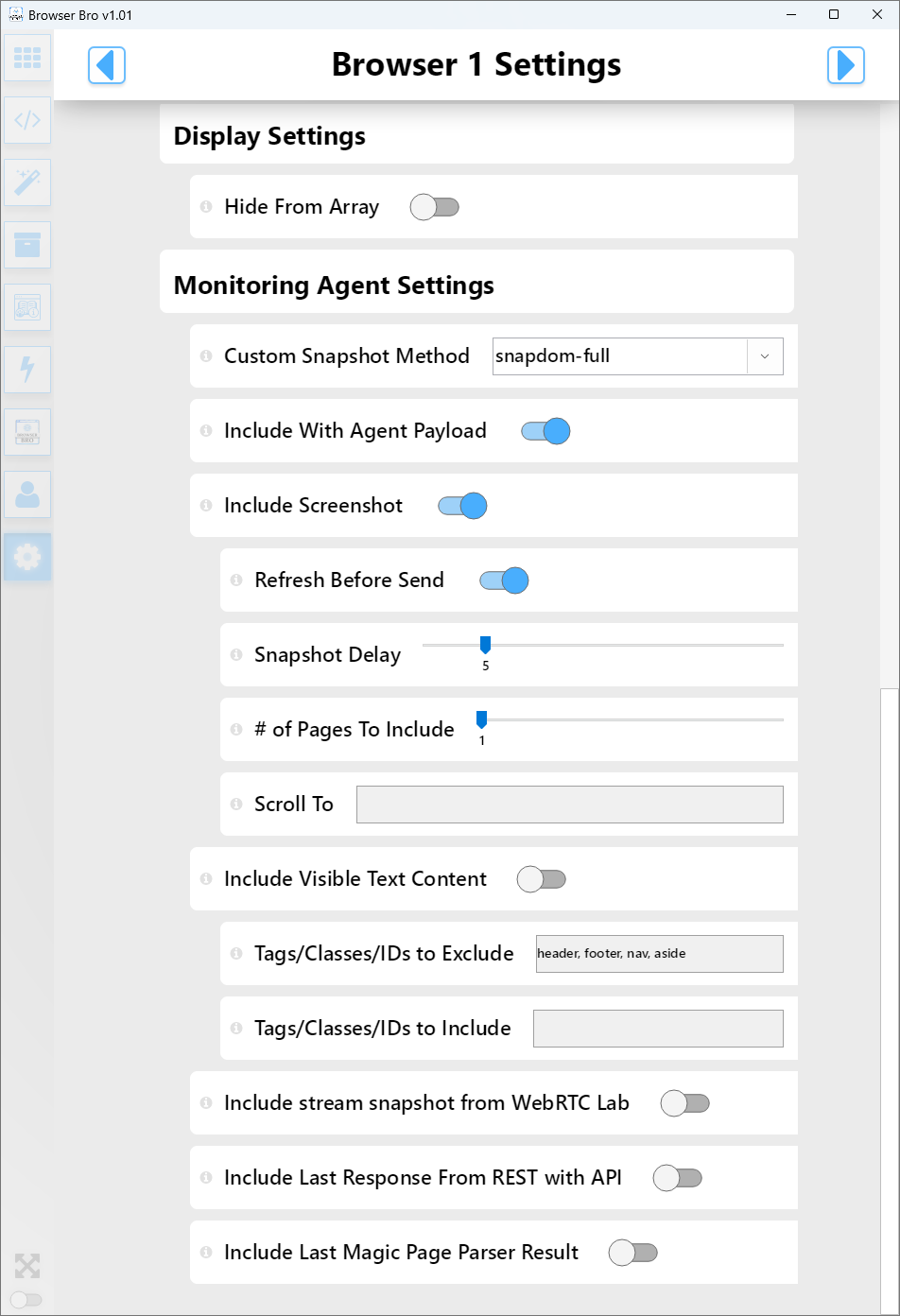Click the # of Pages To Include slider
This screenshot has width=900, height=1316.
[x=481, y=719]
